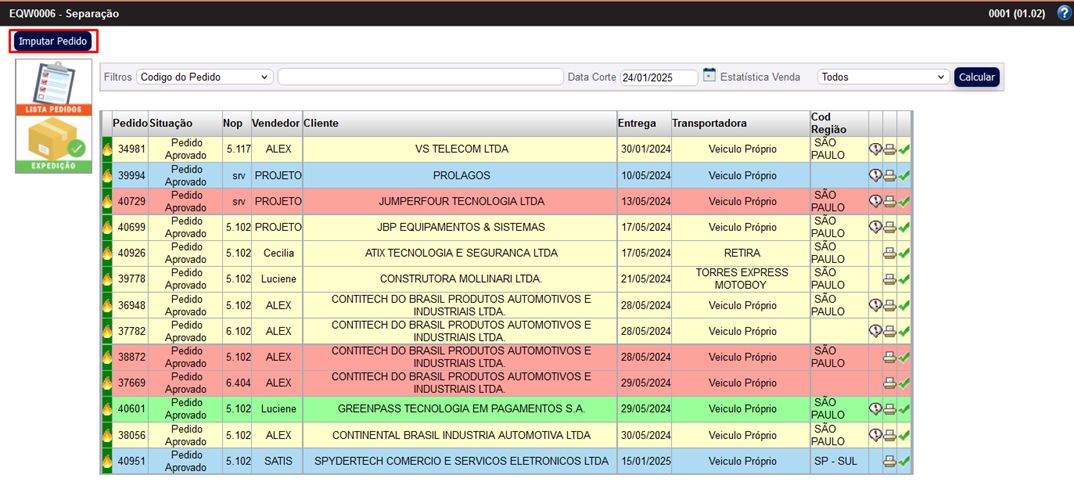Open the calendar picker beside Data Corte
The image size is (1074, 489).
tap(709, 76)
